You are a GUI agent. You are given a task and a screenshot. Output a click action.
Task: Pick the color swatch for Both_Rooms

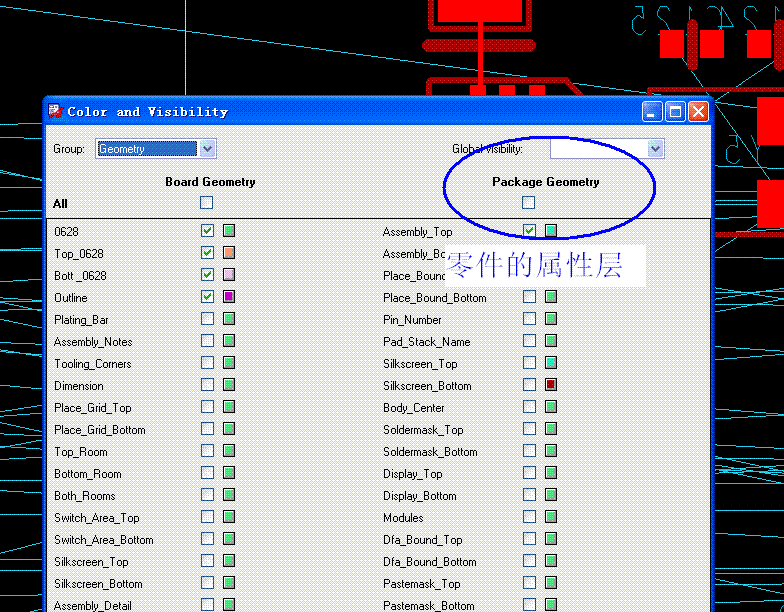[x=229, y=494]
